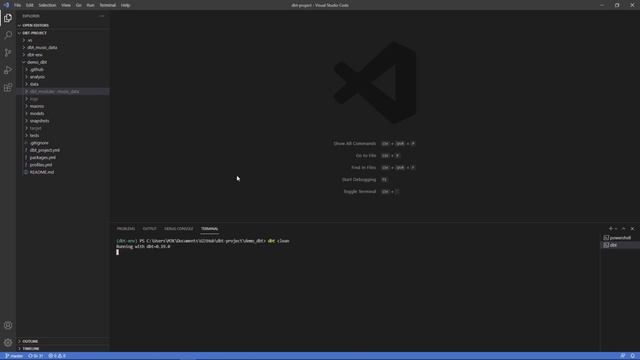Viewport: 640px width, 360px height.
Task: Open the Edit menu
Action: 30,5
